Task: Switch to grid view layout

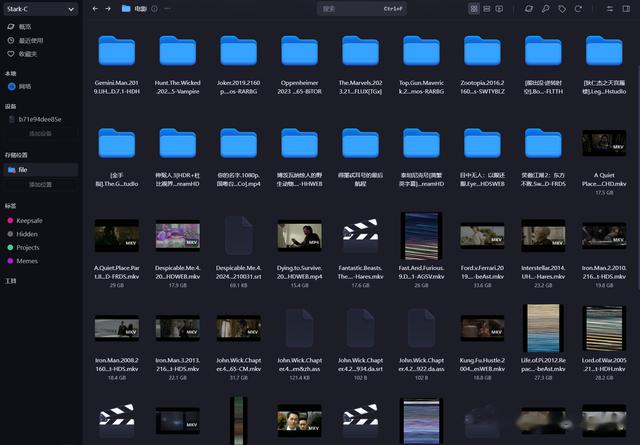Action: 474,9
